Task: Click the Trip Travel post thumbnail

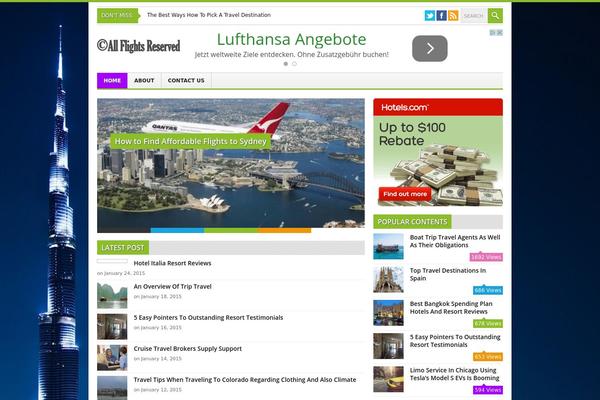Action: [x=112, y=296]
